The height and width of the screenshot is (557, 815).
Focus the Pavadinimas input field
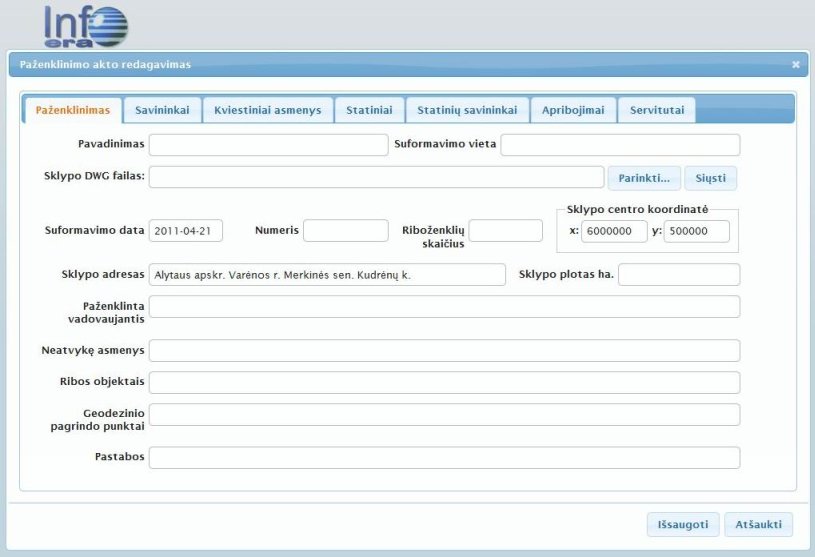pos(268,145)
